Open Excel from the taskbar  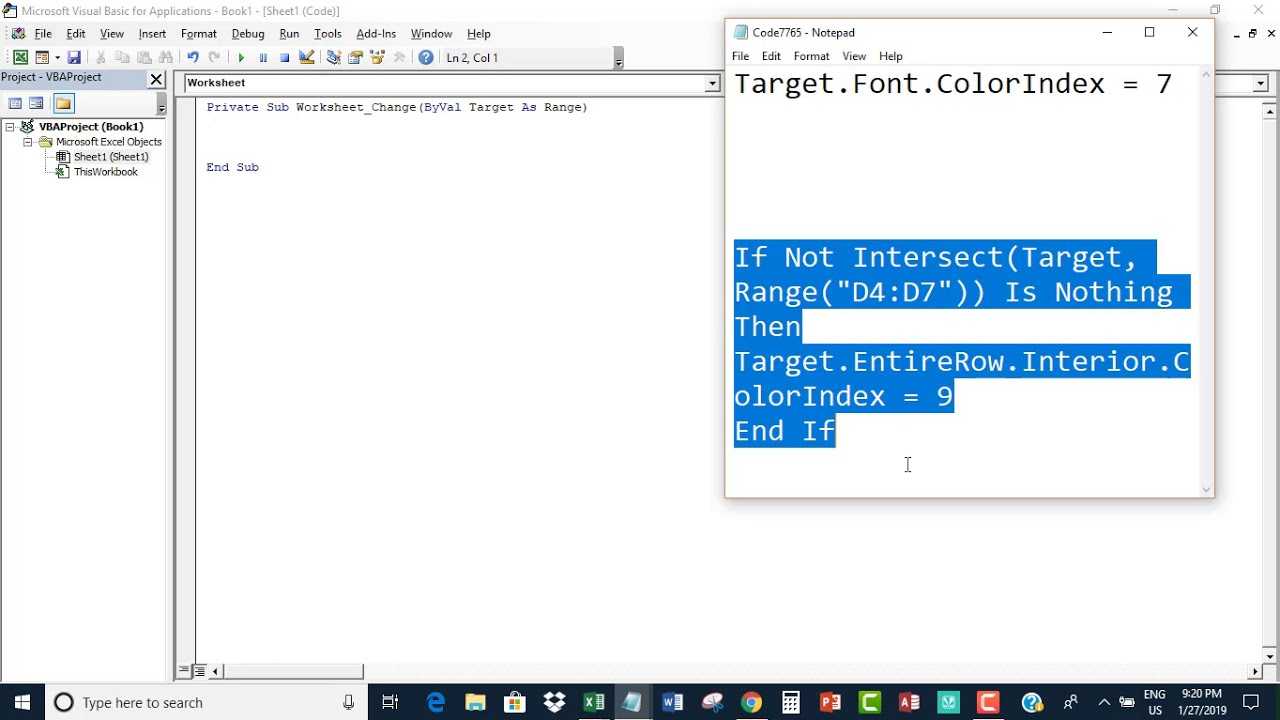pyautogui.click(x=593, y=702)
